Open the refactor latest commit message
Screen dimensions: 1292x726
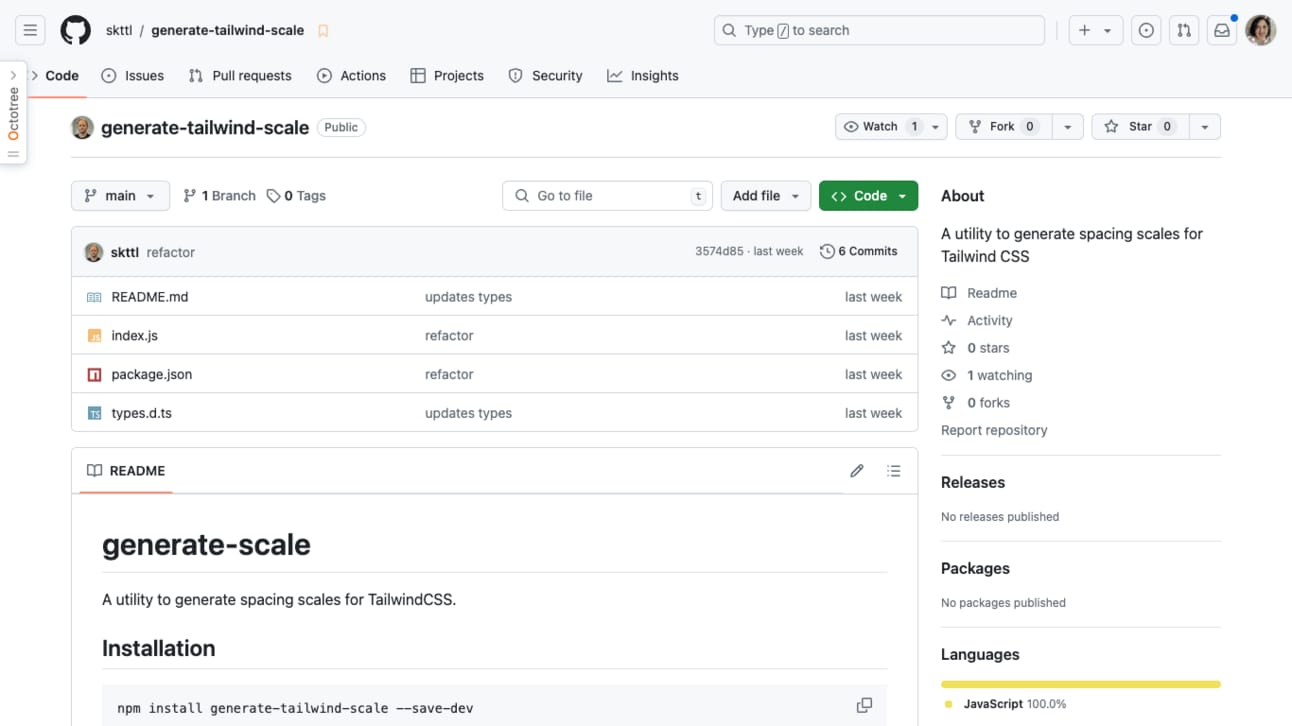[x=170, y=252]
